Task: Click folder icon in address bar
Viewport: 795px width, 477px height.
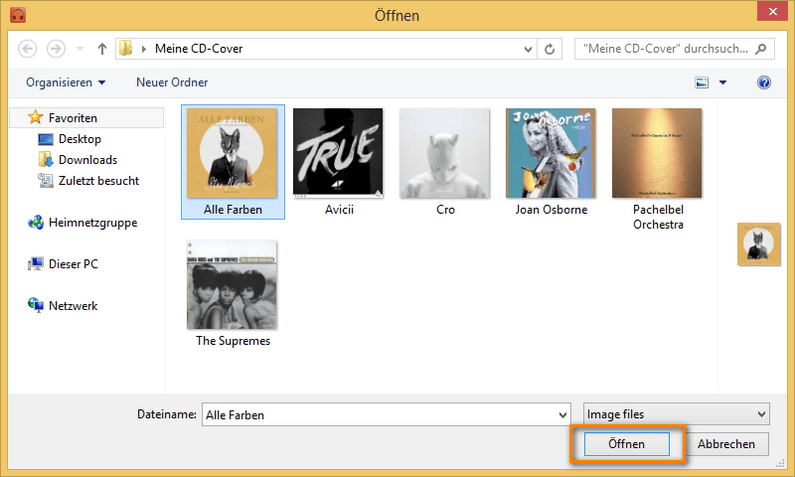Action: click(x=125, y=49)
